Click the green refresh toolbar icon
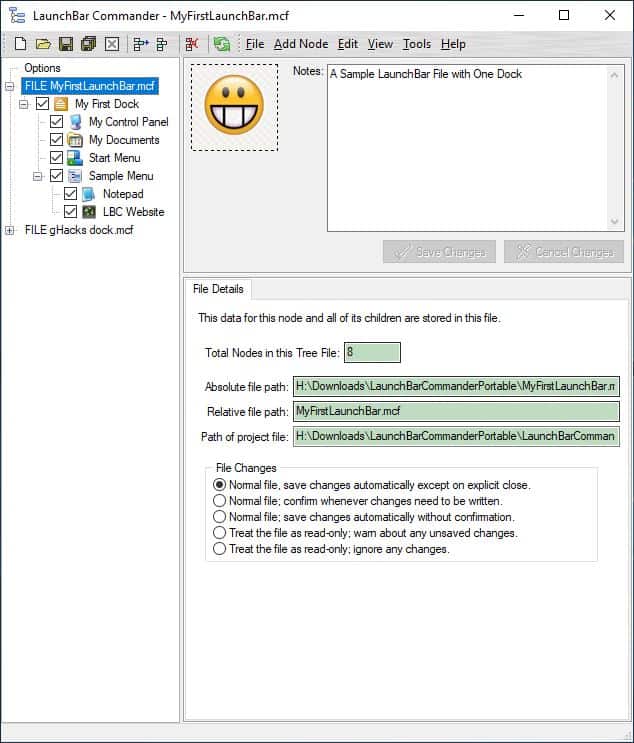This screenshot has height=743, width=634. (221, 44)
